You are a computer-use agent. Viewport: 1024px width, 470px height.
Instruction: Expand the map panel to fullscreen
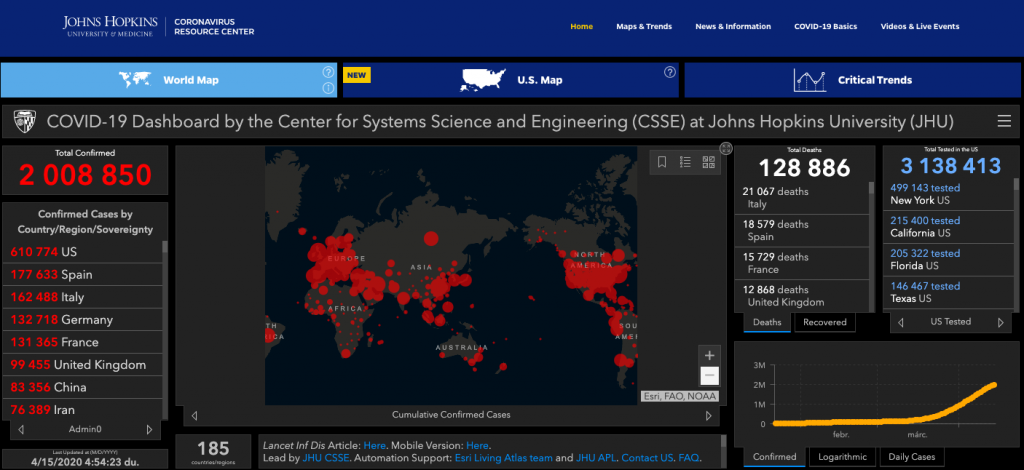tap(725, 150)
